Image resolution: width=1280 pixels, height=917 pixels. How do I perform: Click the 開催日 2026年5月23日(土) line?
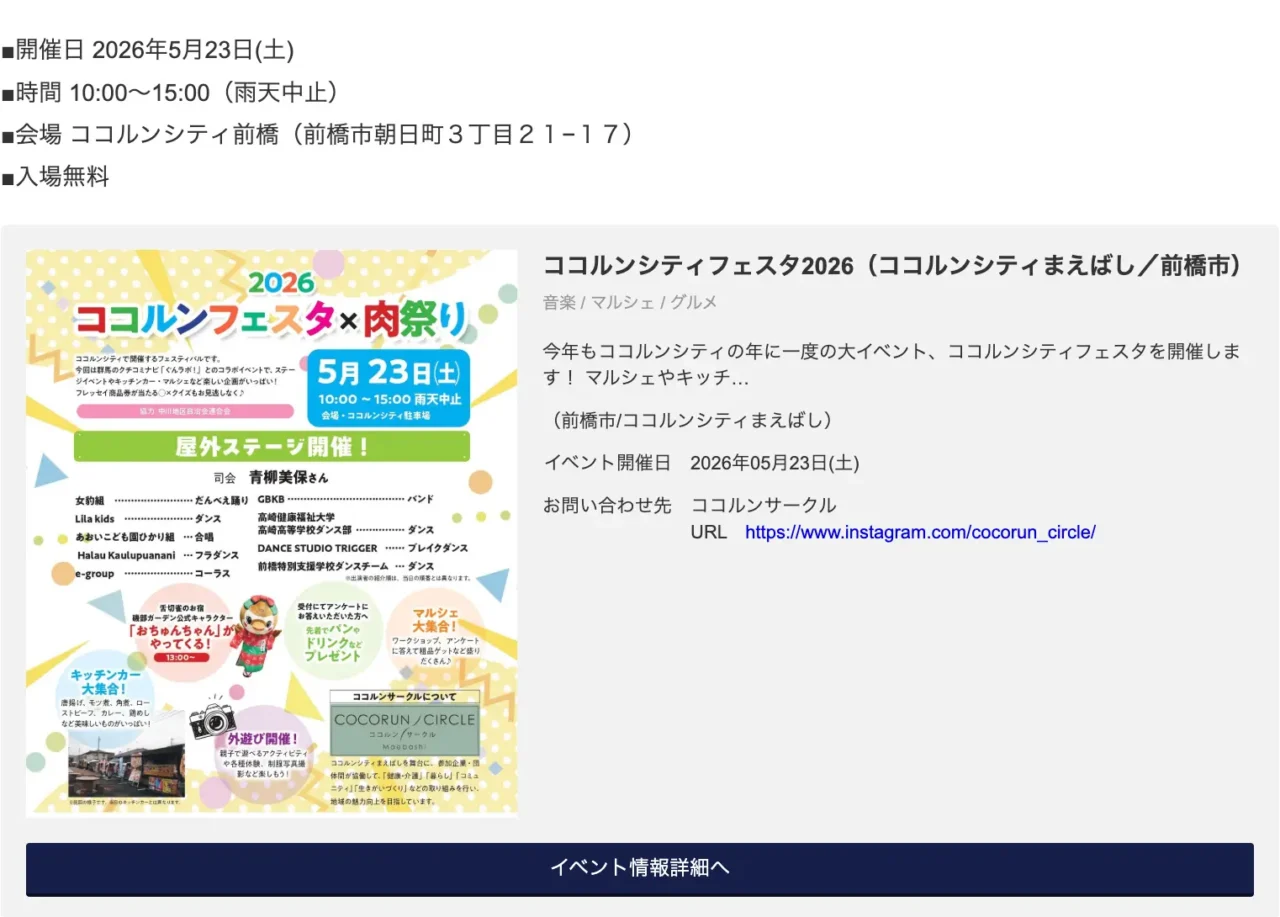tap(148, 50)
